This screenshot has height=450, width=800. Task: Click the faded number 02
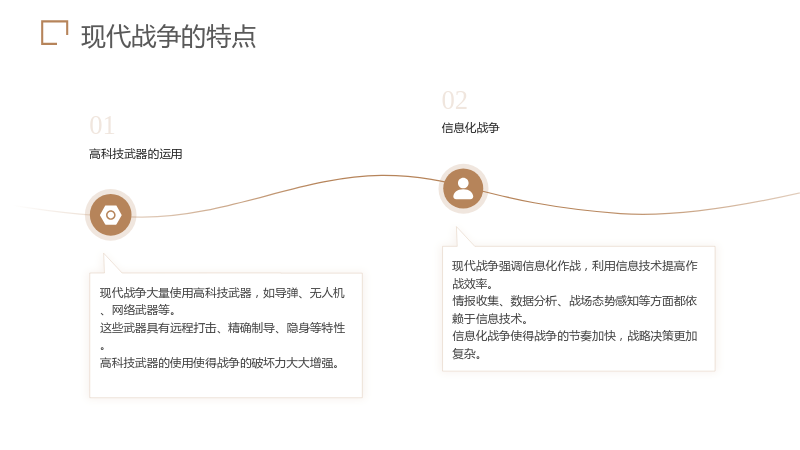pyautogui.click(x=455, y=101)
